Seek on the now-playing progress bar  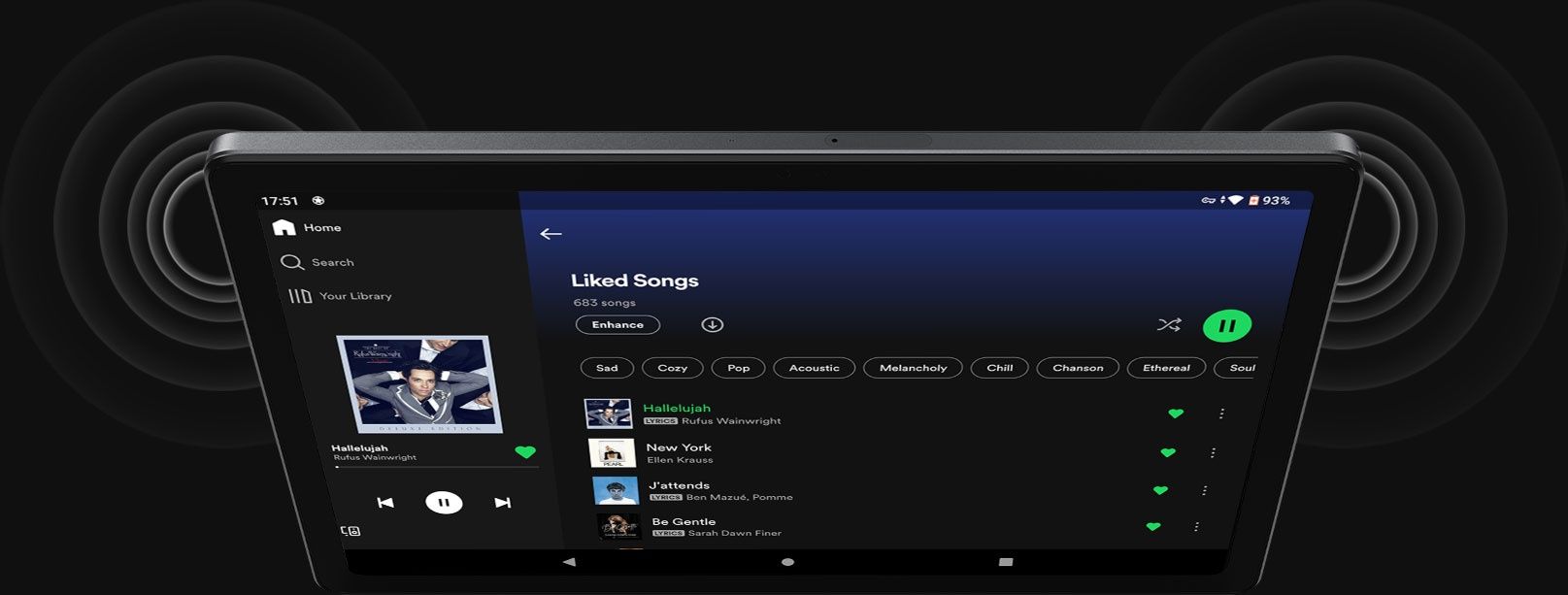(436, 467)
